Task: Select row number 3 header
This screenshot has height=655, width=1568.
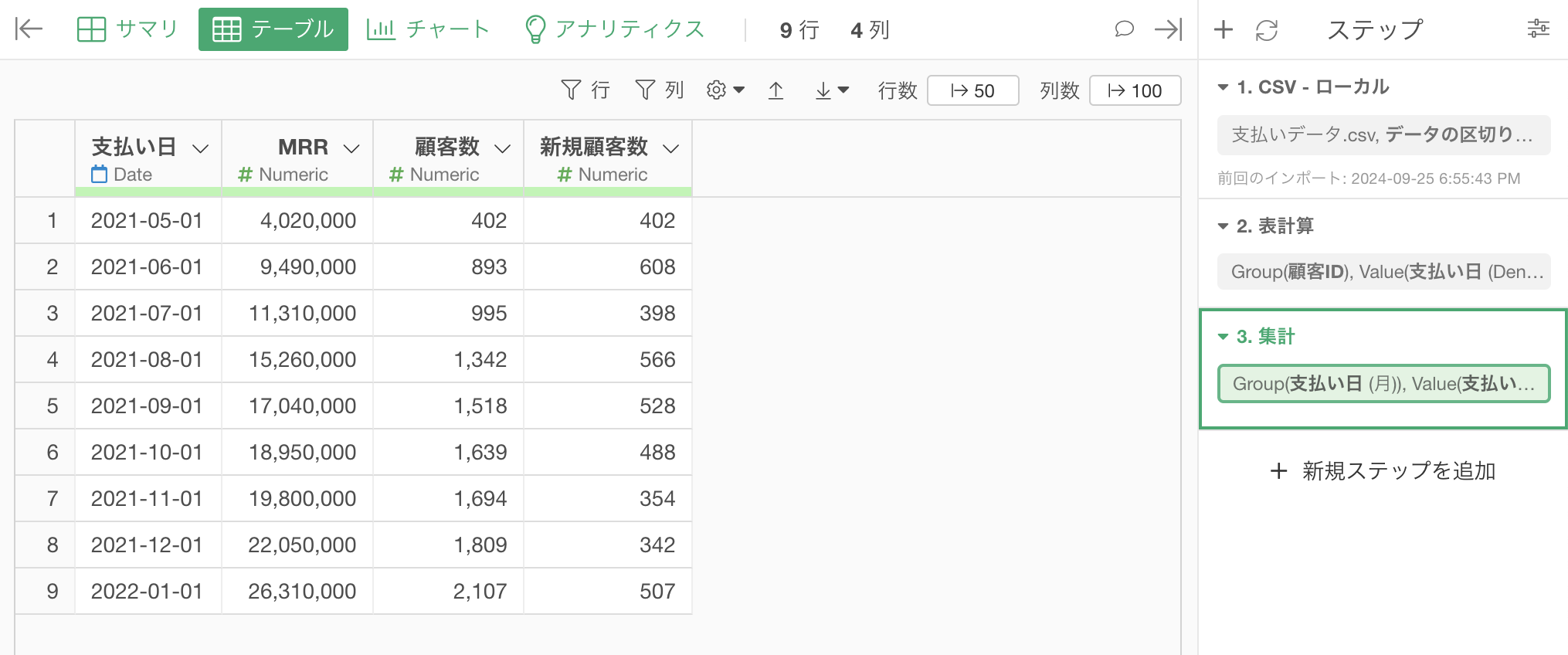Action: tap(45, 313)
